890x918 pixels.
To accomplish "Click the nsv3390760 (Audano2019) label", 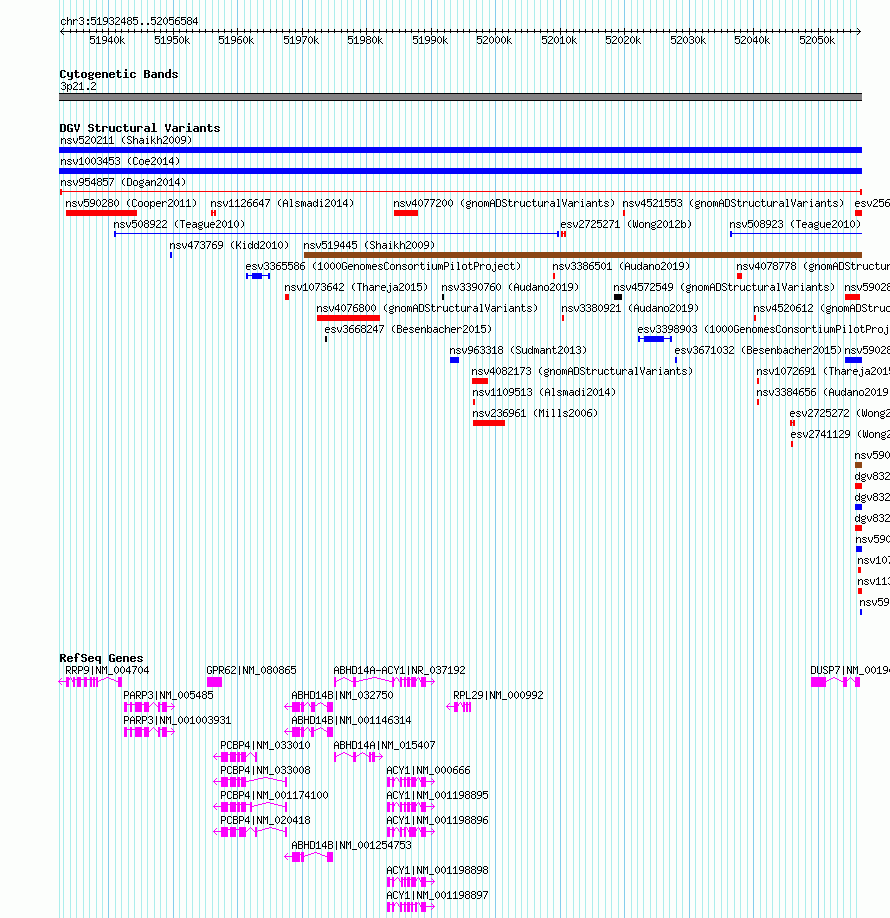I will pyautogui.click(x=510, y=288).
